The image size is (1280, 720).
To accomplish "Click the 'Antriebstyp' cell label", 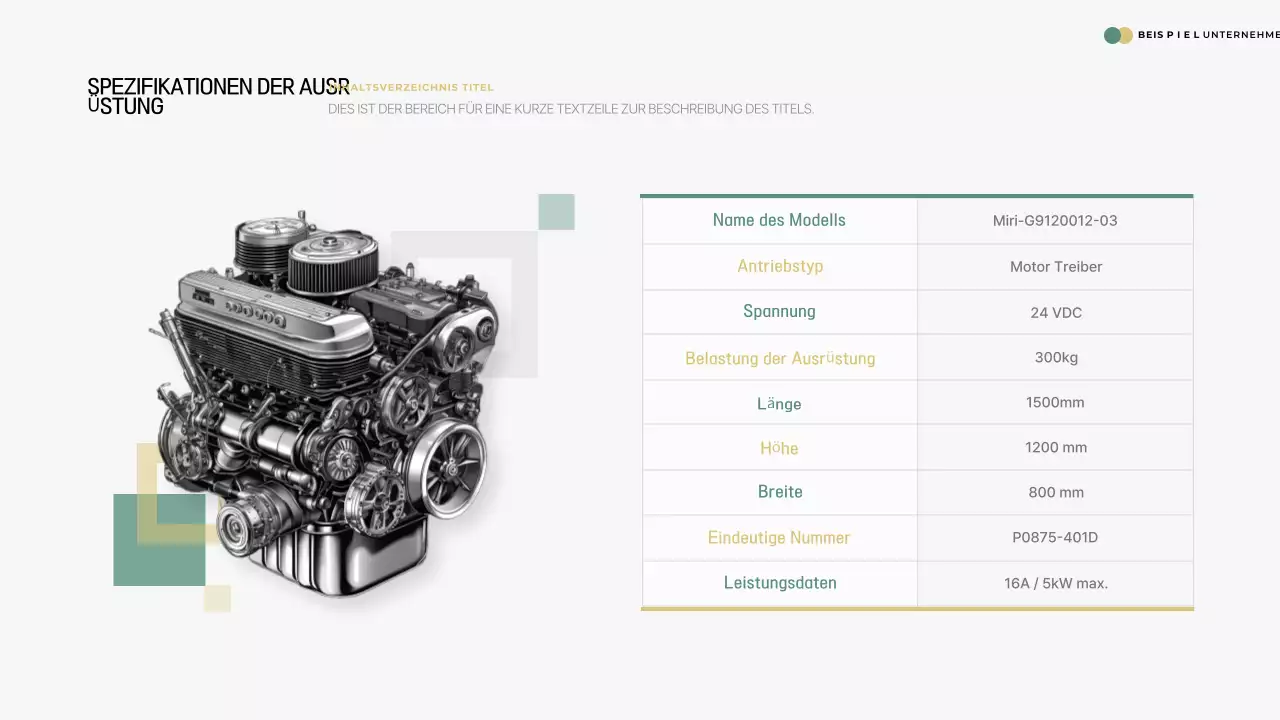I will click(x=779, y=266).
